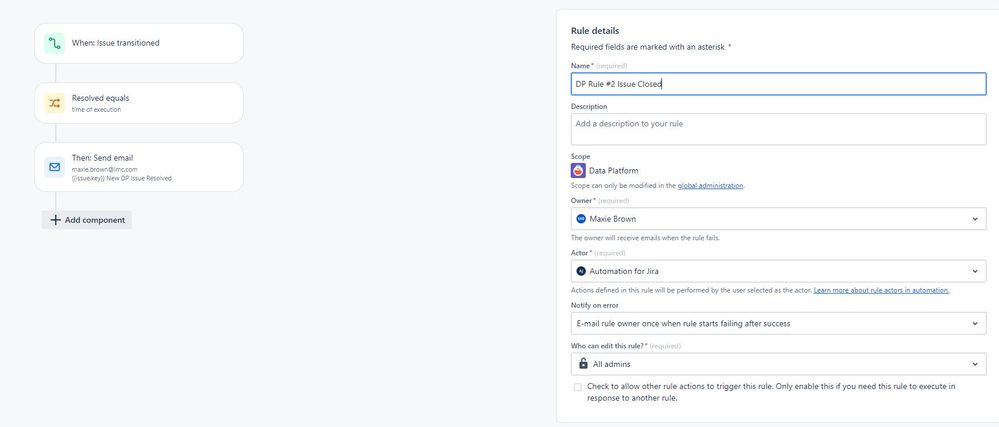
Task: Expand Who can edit this rule dropdown
Action: pos(975,364)
